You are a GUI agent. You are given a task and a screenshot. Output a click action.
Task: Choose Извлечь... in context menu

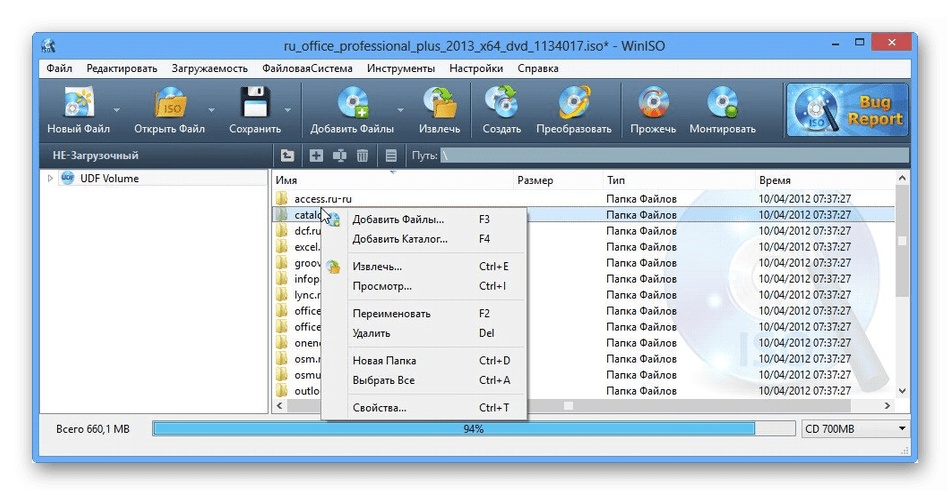click(424, 267)
